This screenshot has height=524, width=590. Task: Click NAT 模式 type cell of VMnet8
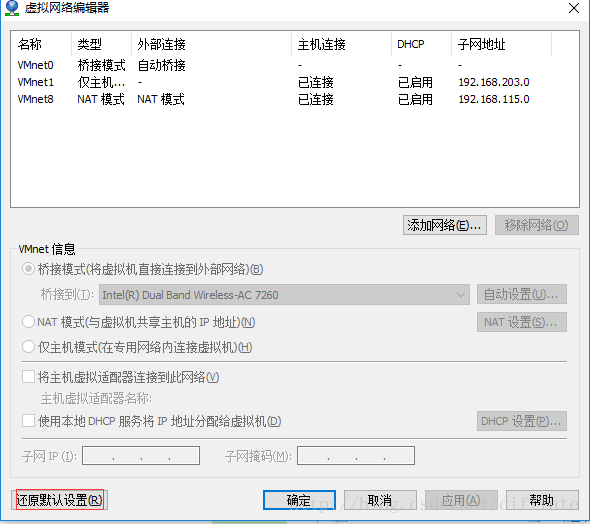[101, 99]
